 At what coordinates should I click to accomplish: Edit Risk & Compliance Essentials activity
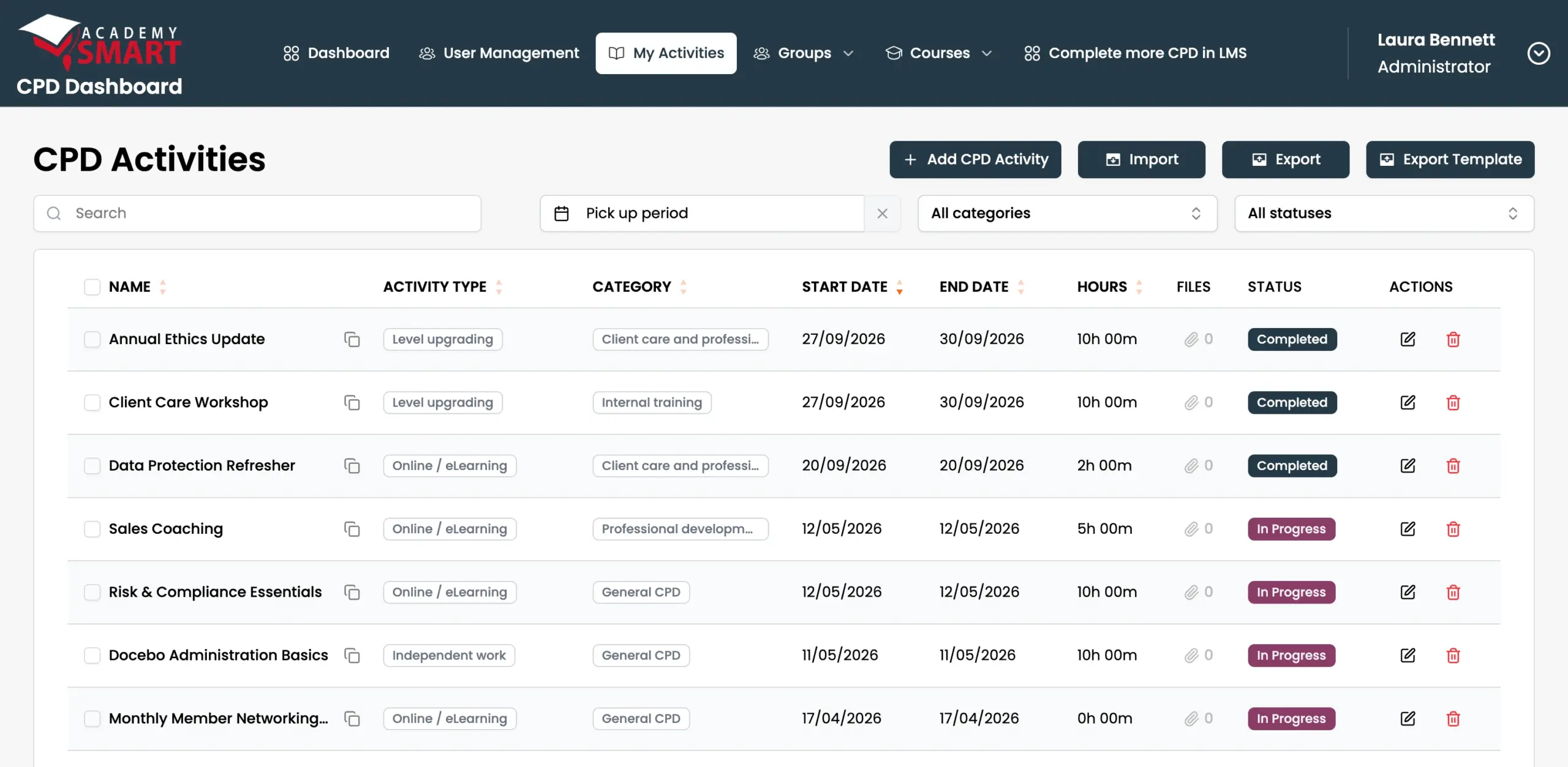1408,592
